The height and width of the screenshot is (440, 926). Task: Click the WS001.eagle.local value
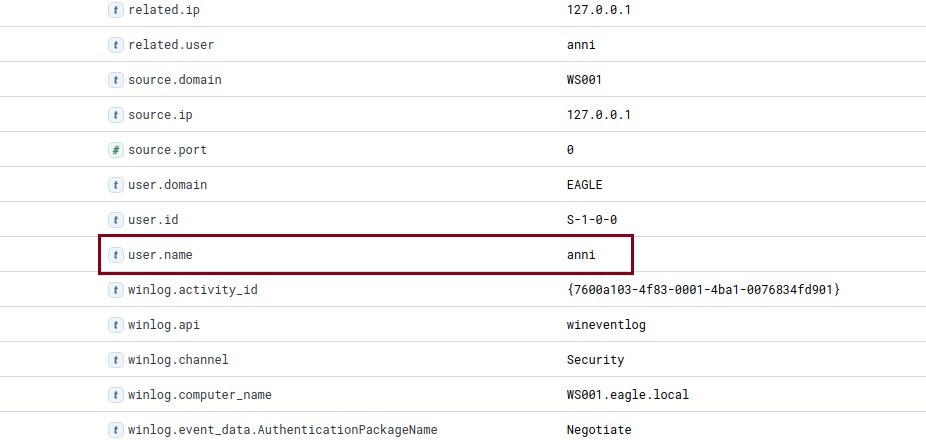coord(628,395)
